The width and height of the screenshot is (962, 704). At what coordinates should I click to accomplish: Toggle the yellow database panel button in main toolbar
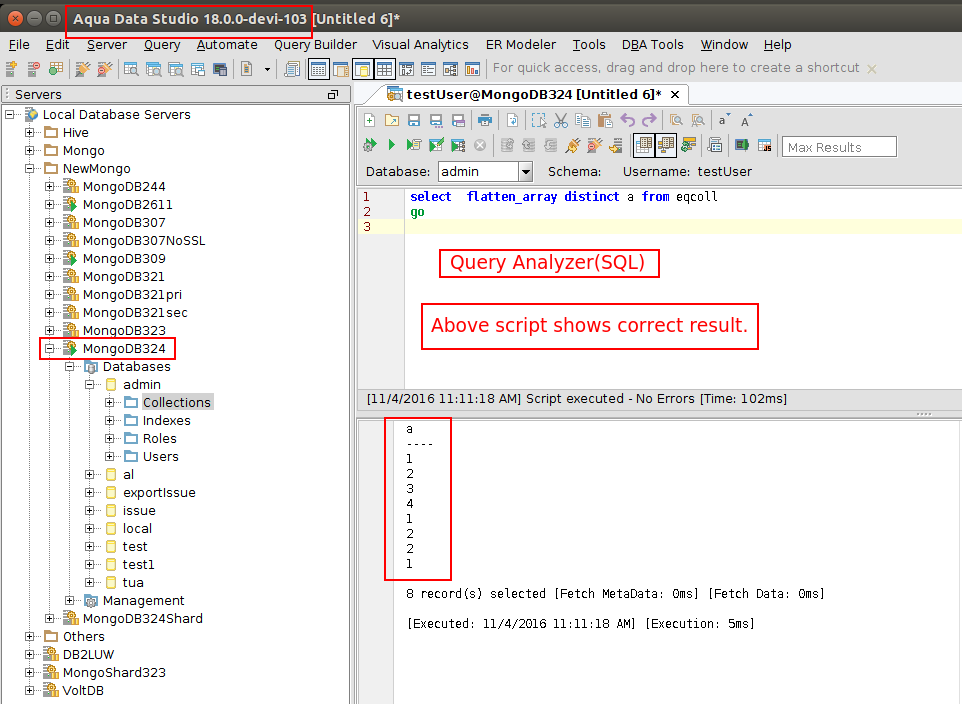[363, 69]
